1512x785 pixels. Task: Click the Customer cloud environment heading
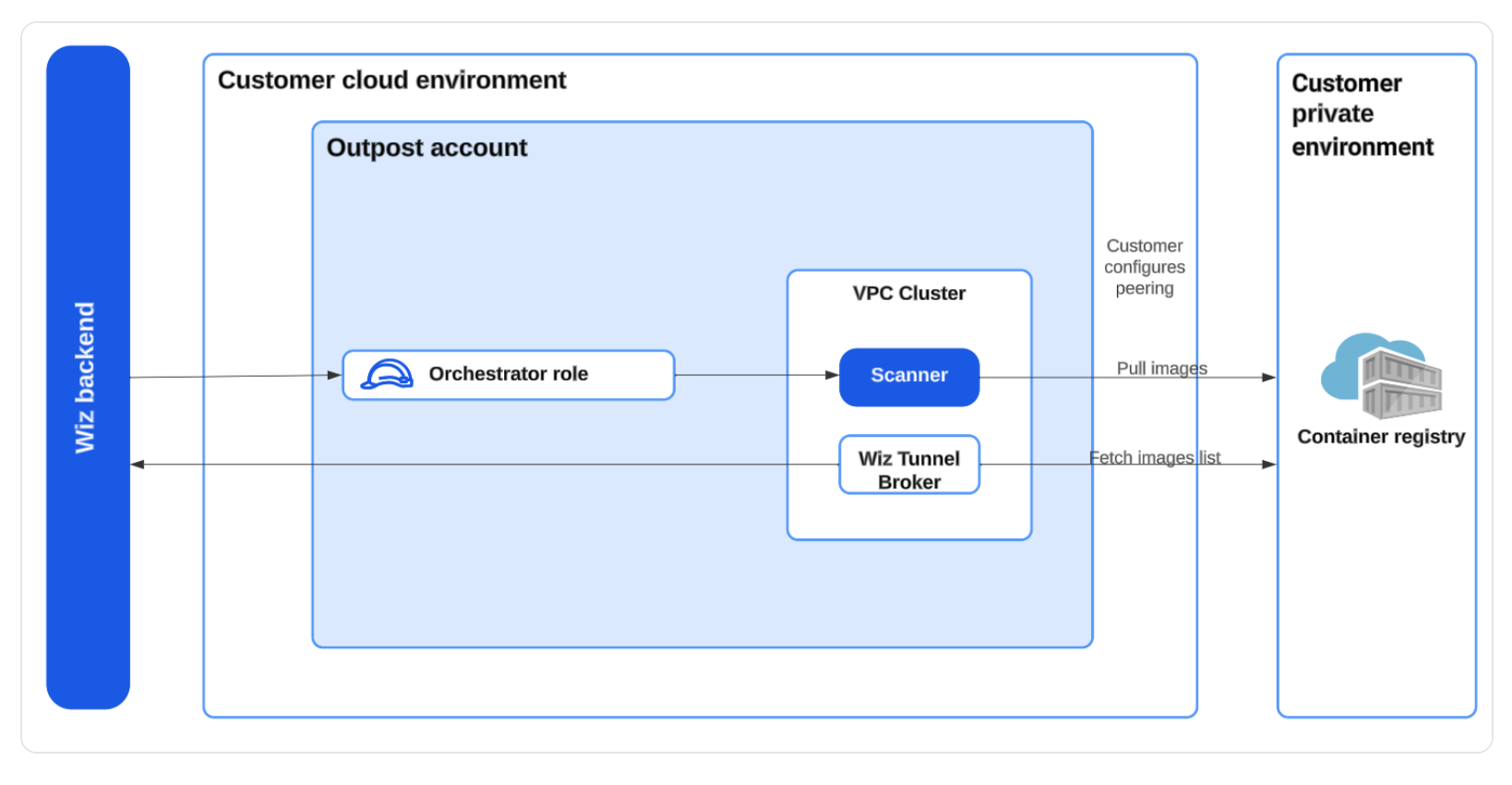[x=391, y=80]
